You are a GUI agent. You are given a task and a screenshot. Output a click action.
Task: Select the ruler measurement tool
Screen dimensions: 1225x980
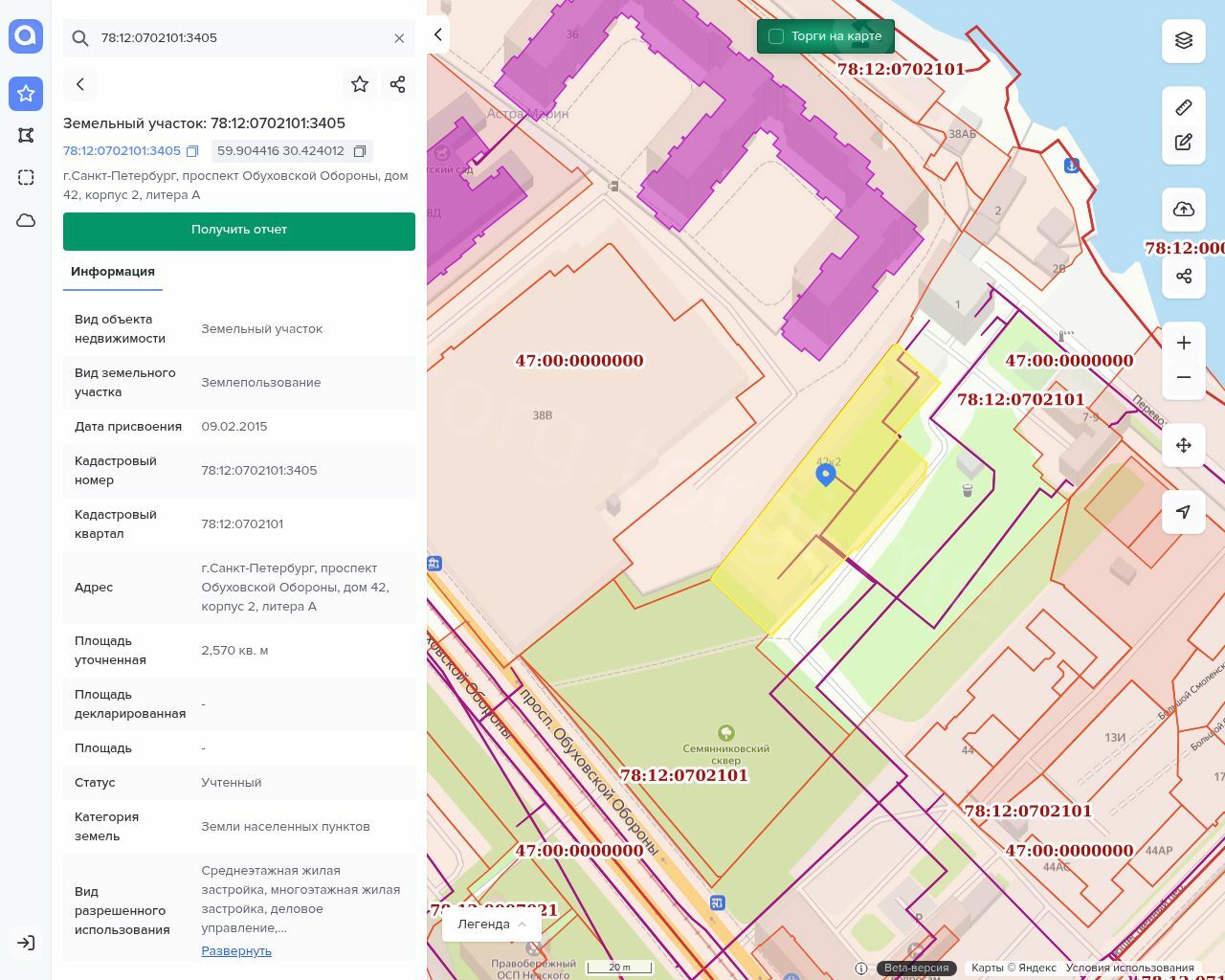click(1184, 107)
